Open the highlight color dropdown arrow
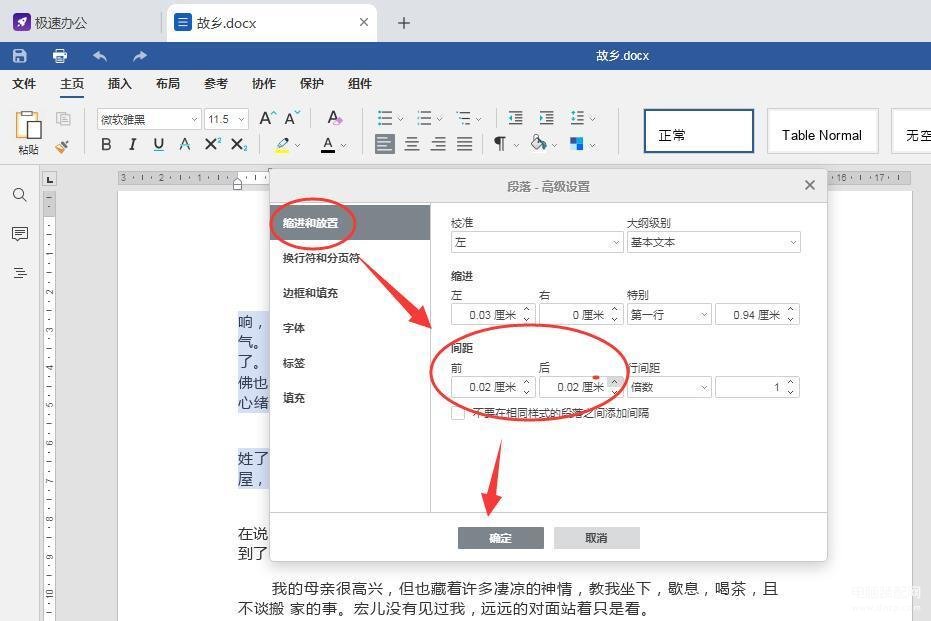 pyautogui.click(x=297, y=145)
